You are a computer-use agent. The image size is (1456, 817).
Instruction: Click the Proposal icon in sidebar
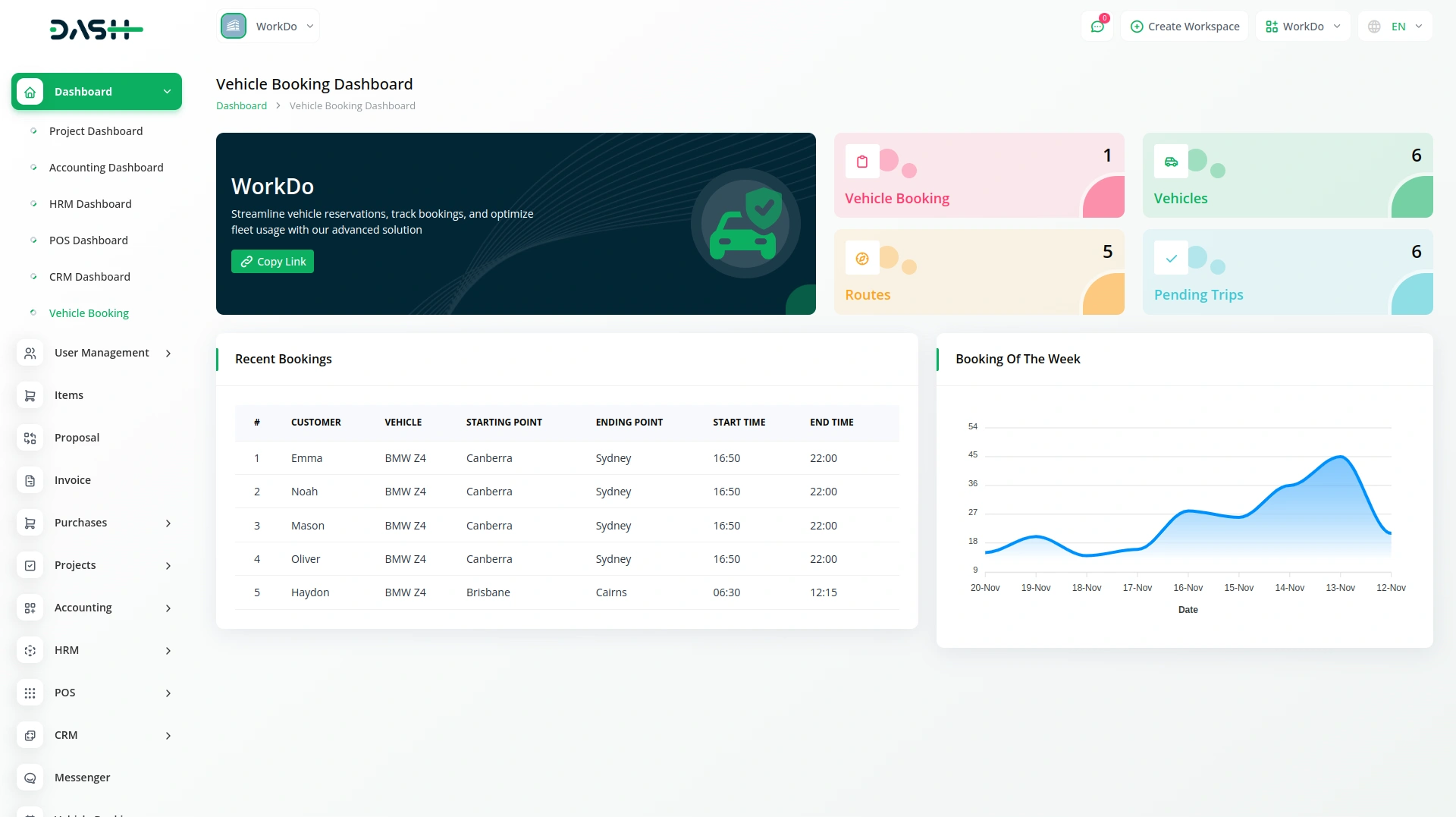click(x=30, y=438)
